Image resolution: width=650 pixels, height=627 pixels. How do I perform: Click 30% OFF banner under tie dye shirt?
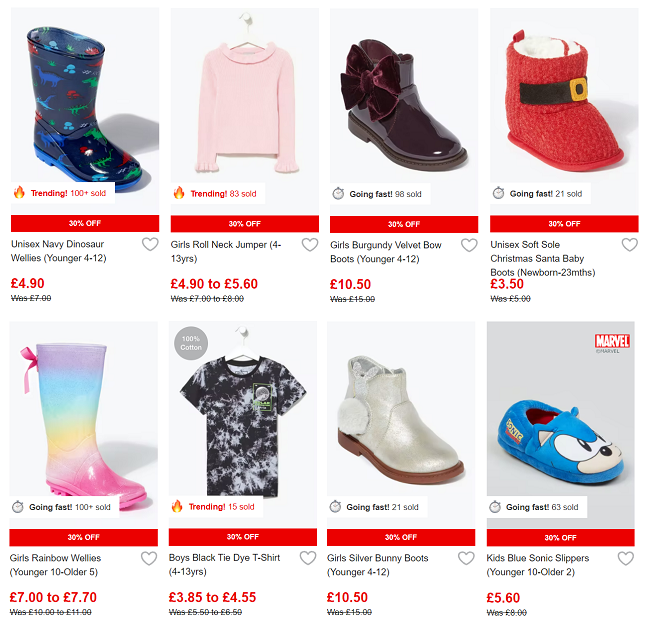(x=243, y=537)
